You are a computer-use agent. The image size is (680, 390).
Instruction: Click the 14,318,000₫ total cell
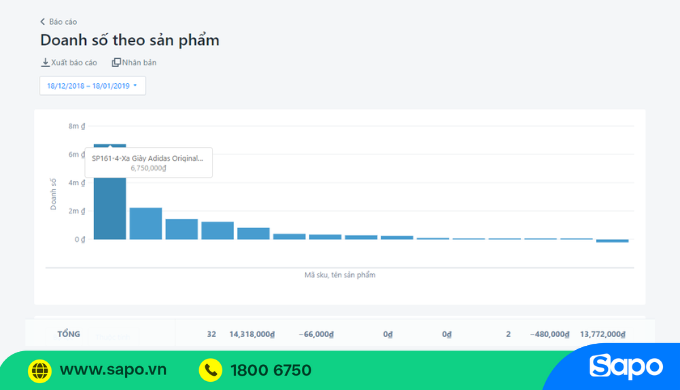pos(252,334)
